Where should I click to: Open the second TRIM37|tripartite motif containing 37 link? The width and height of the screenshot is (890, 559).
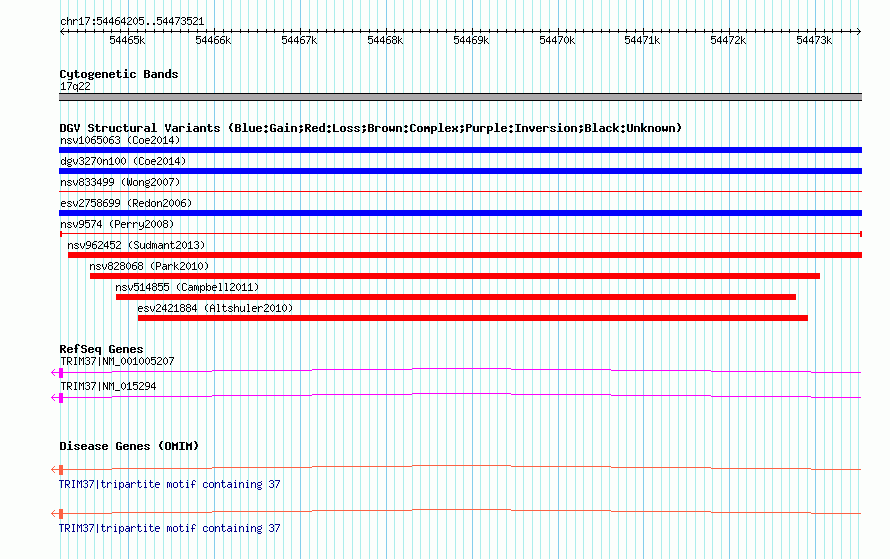tap(170, 528)
